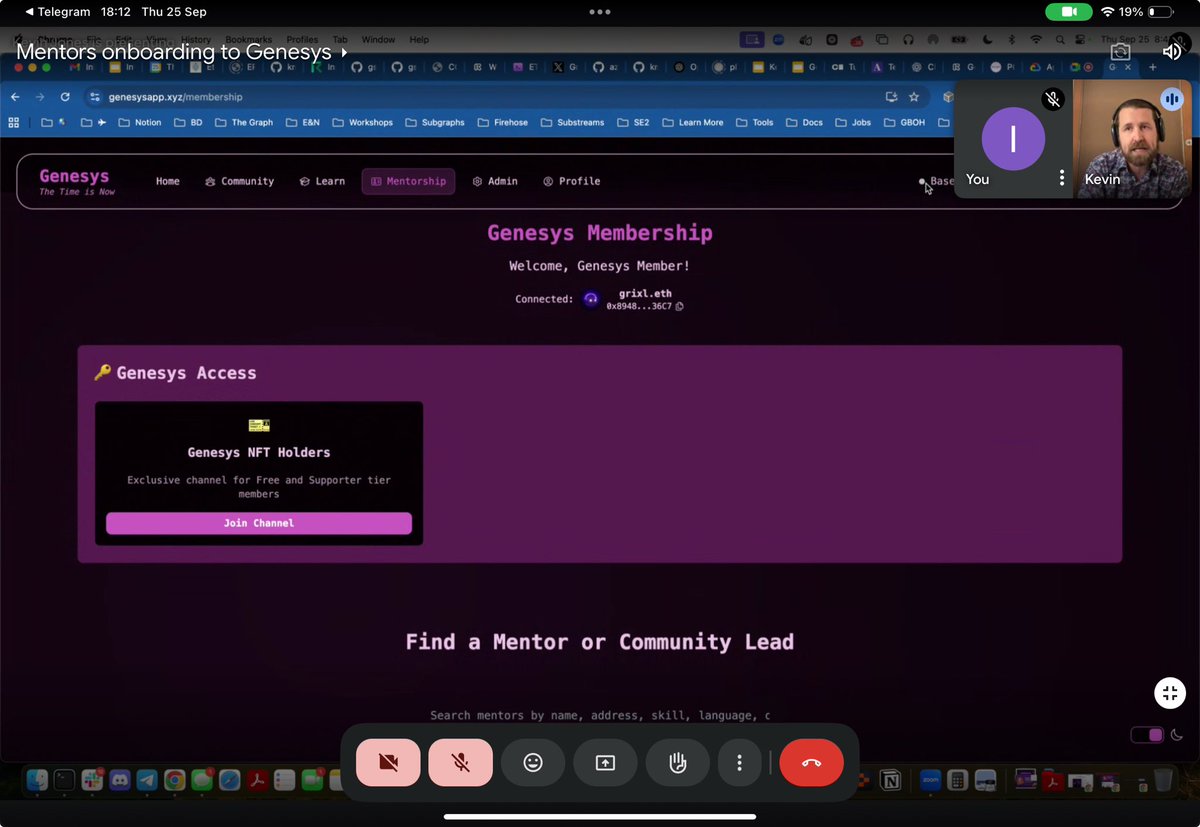Open the Tools bookmarks folder
Viewport: 1200px width, 827px height.
(755, 122)
